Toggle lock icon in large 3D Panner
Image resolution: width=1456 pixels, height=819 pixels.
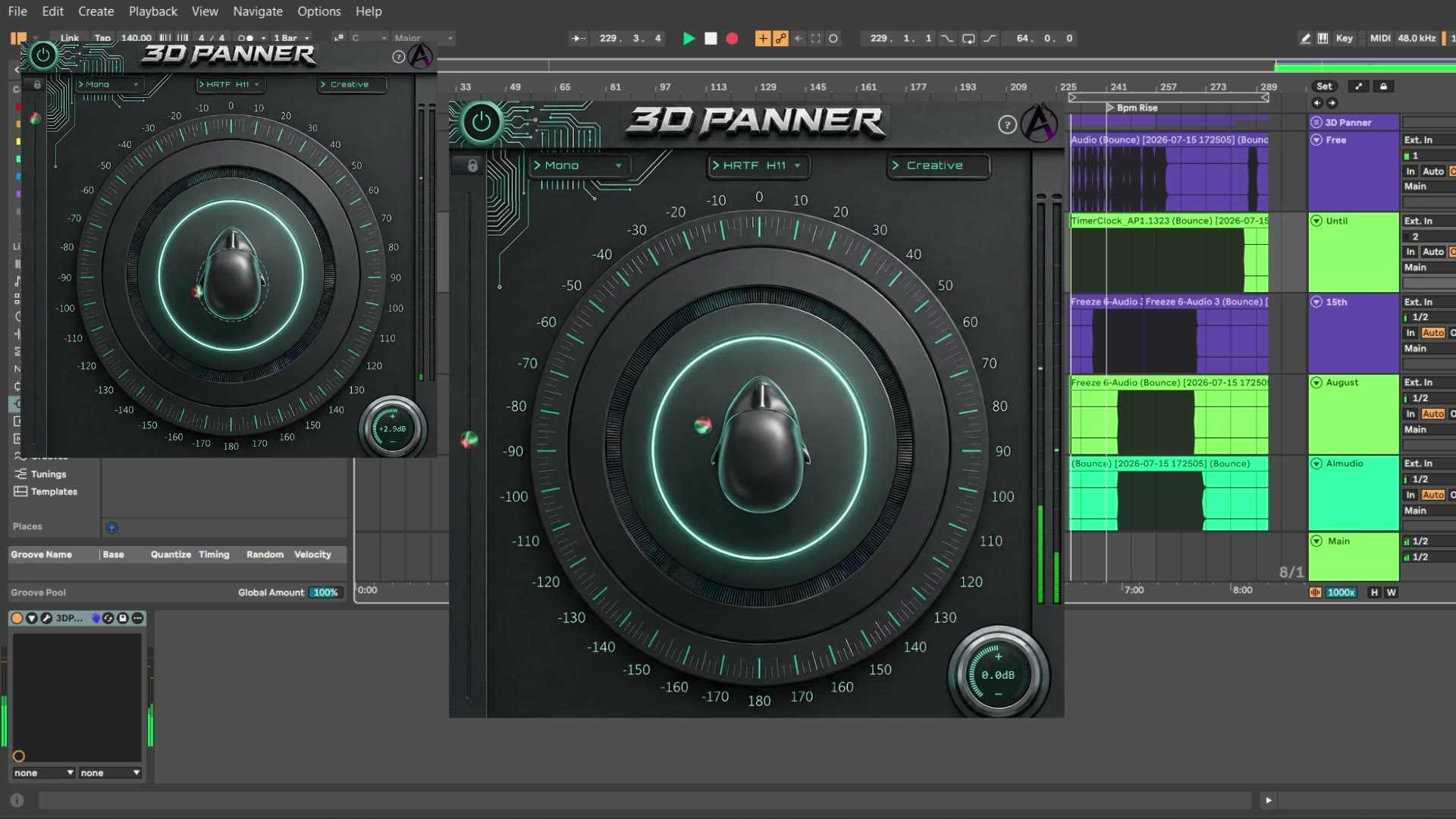coord(472,165)
